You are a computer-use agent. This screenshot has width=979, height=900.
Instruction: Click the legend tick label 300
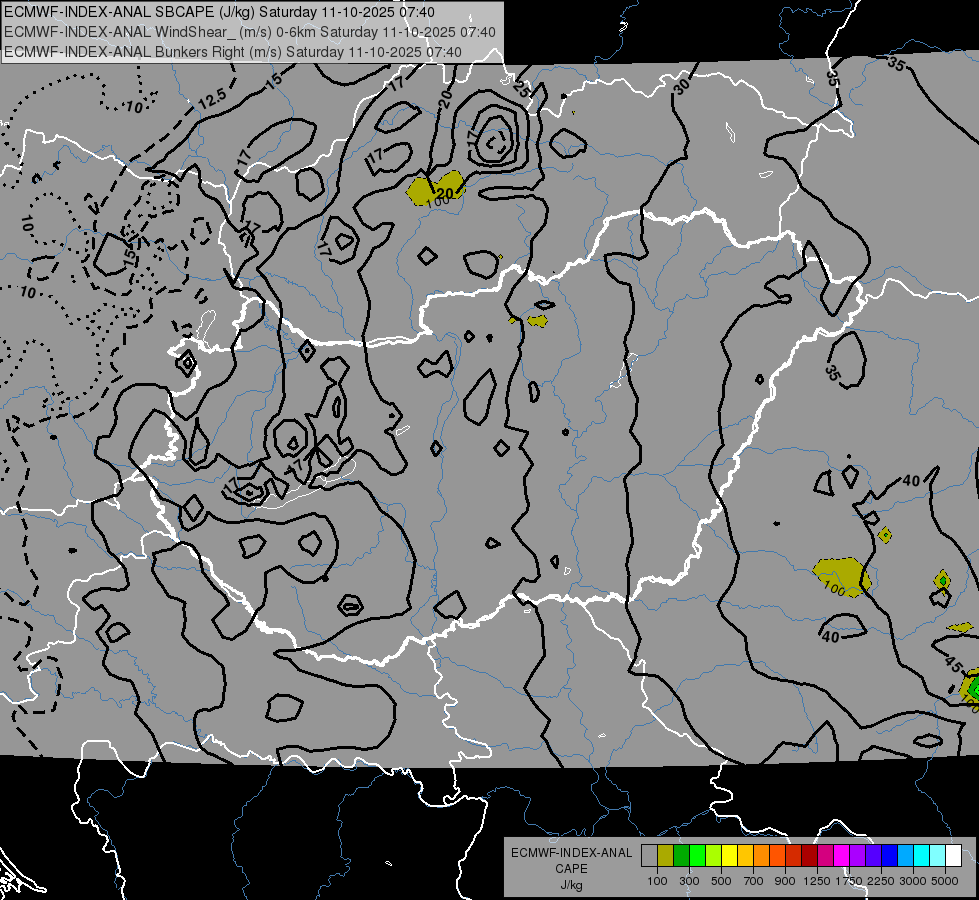pyautogui.click(x=689, y=881)
